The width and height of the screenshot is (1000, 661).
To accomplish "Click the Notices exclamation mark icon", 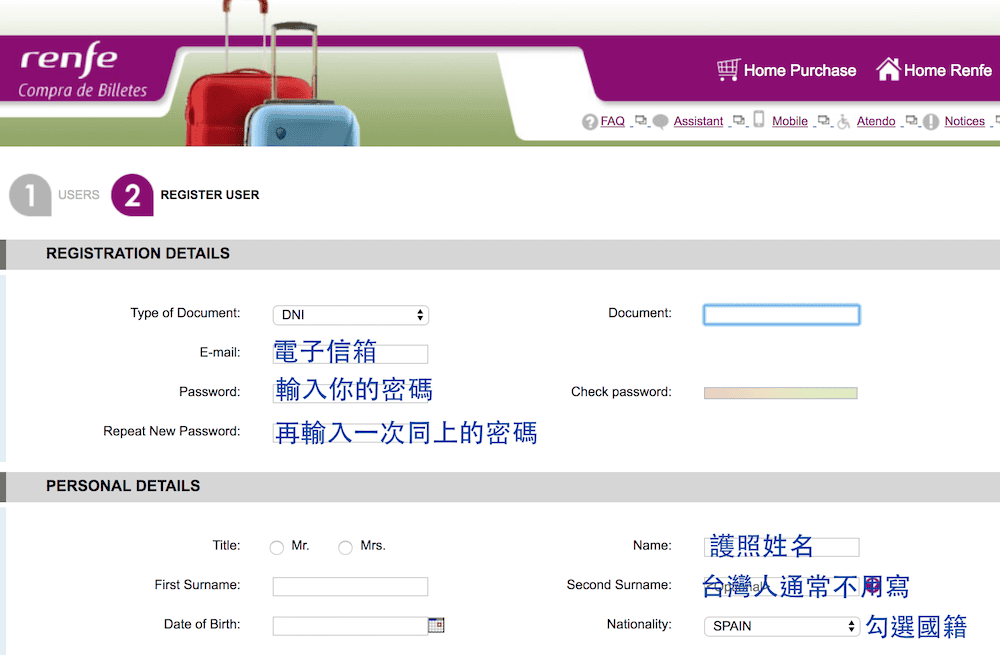I will click(930, 121).
